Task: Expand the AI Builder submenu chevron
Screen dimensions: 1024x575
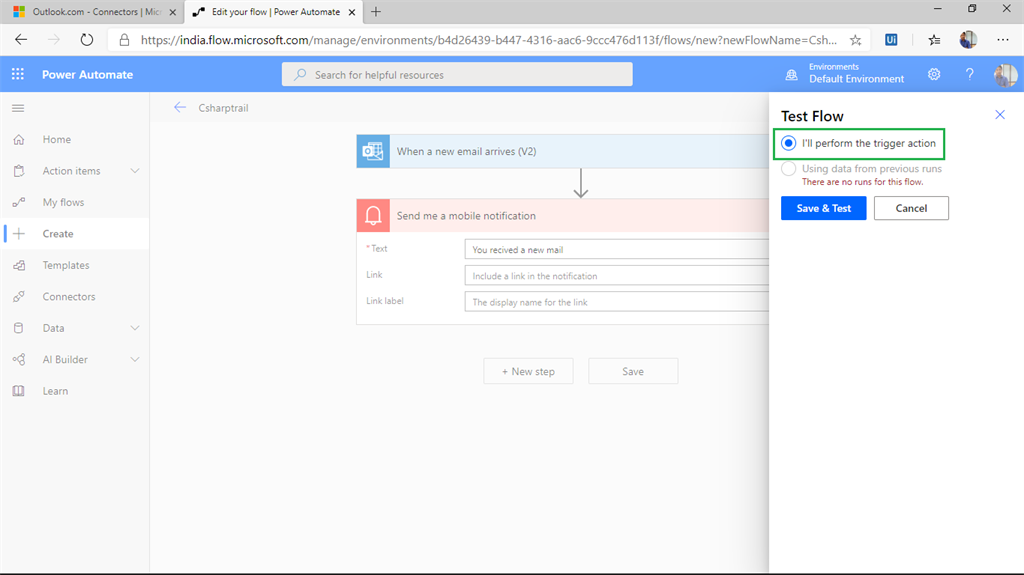Action: click(135, 359)
